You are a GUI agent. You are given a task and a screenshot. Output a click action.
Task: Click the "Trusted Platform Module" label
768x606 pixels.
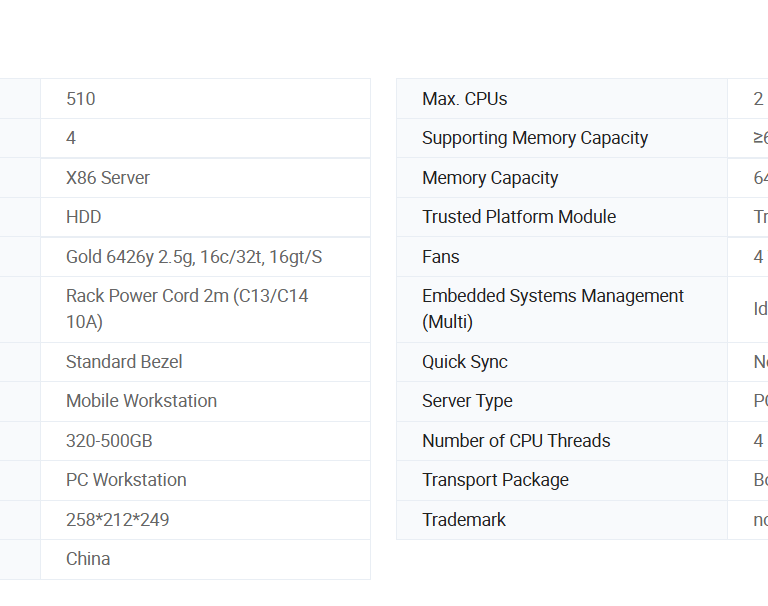pos(519,217)
